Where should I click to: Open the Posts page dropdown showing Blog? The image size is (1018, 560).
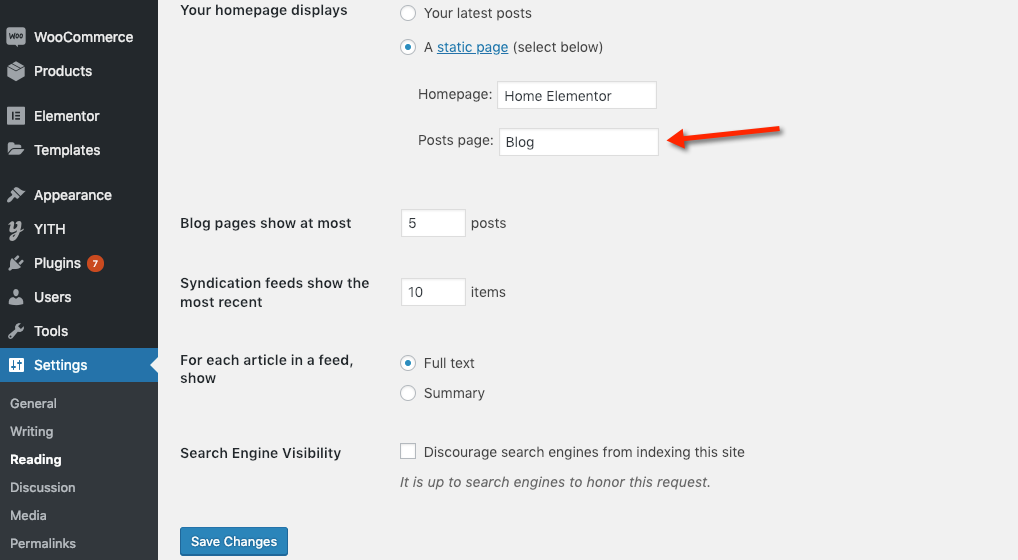tap(578, 142)
